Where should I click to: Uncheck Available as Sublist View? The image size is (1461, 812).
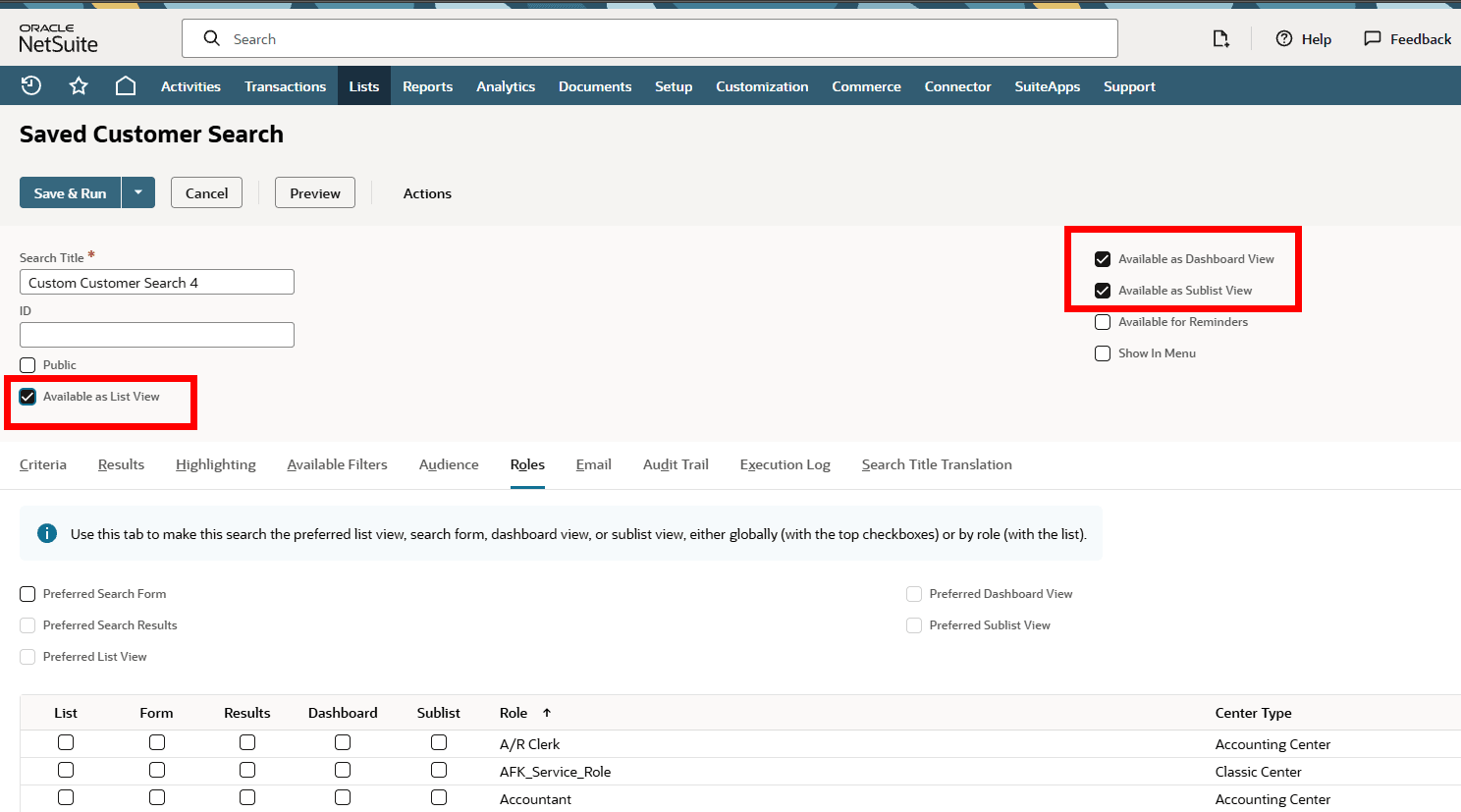point(1103,291)
